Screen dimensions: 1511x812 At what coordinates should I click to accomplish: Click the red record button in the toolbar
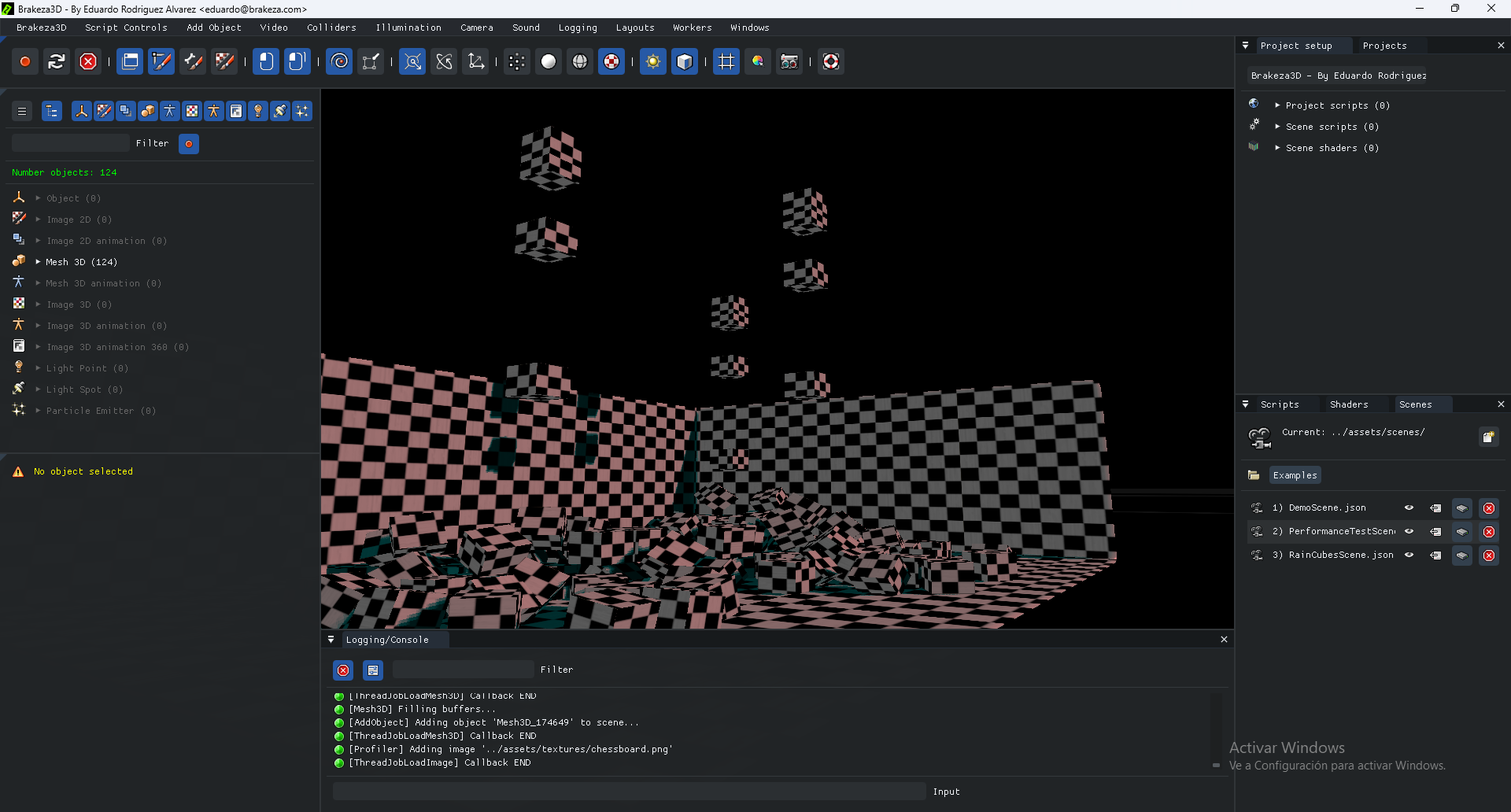(x=25, y=61)
